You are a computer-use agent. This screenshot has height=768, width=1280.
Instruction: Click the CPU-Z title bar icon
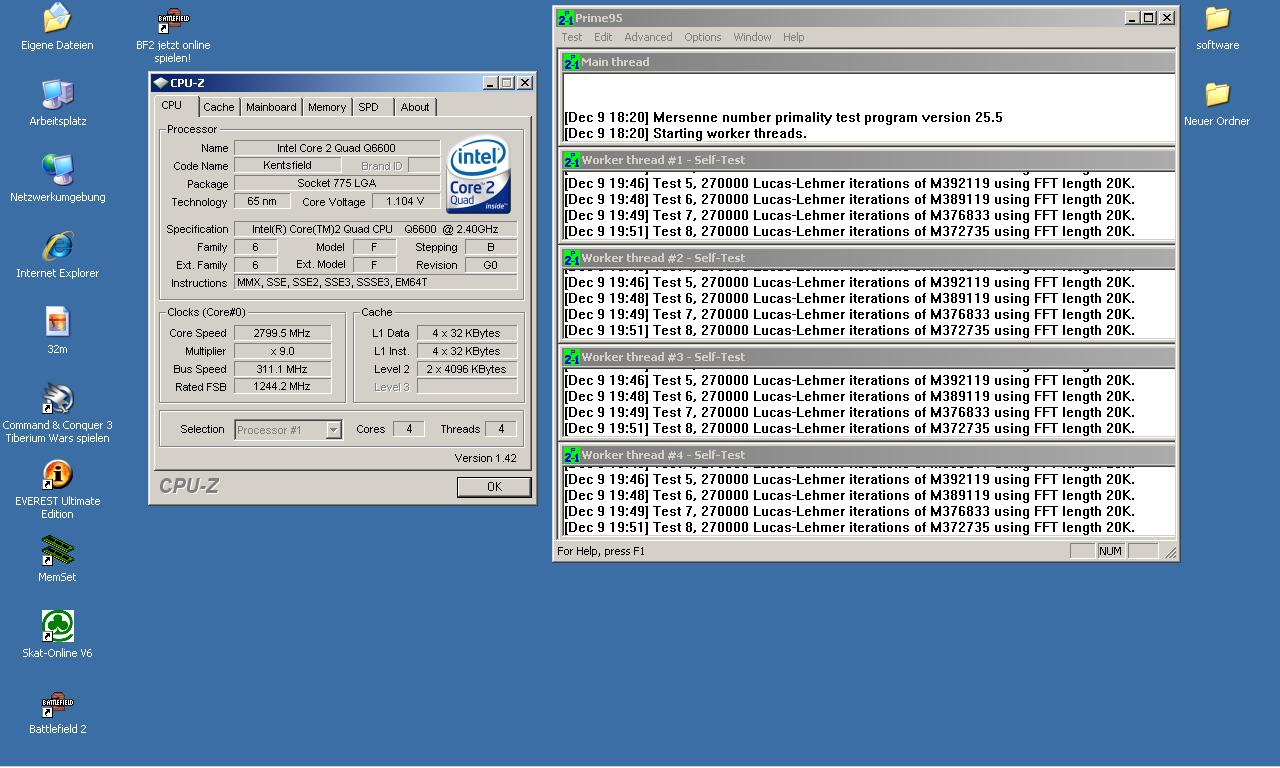click(160, 83)
